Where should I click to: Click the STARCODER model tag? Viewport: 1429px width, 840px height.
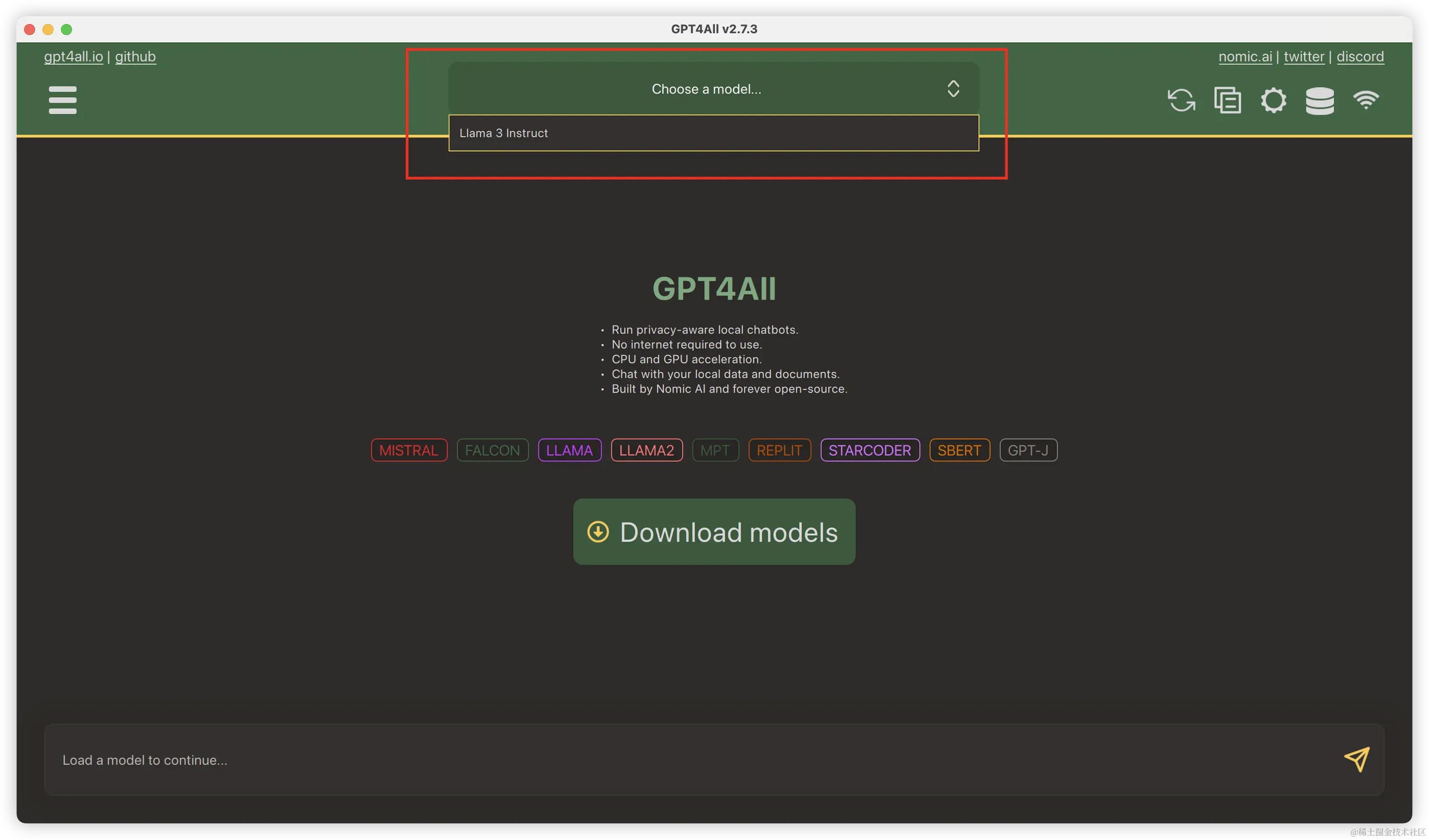tap(869, 450)
